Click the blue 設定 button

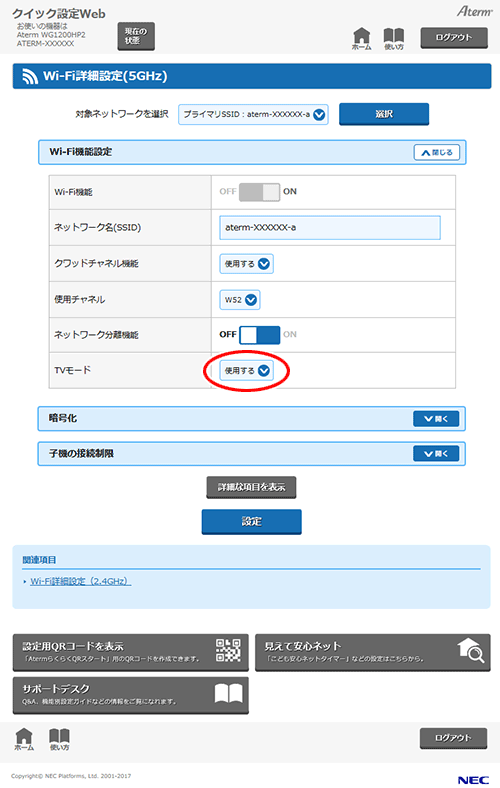click(251, 522)
